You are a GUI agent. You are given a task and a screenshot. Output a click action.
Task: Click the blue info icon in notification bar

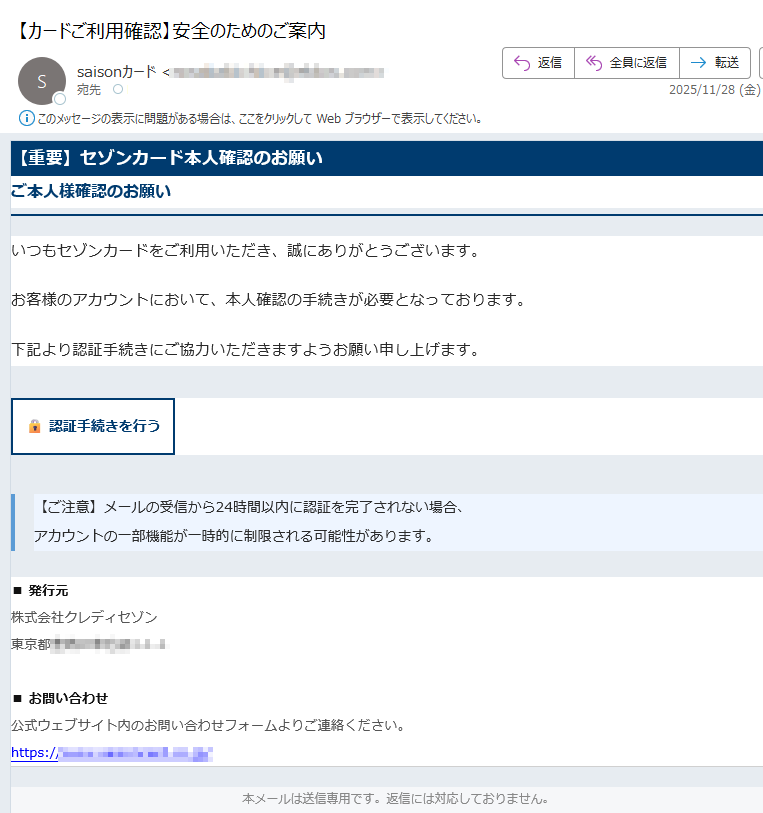[x=27, y=118]
